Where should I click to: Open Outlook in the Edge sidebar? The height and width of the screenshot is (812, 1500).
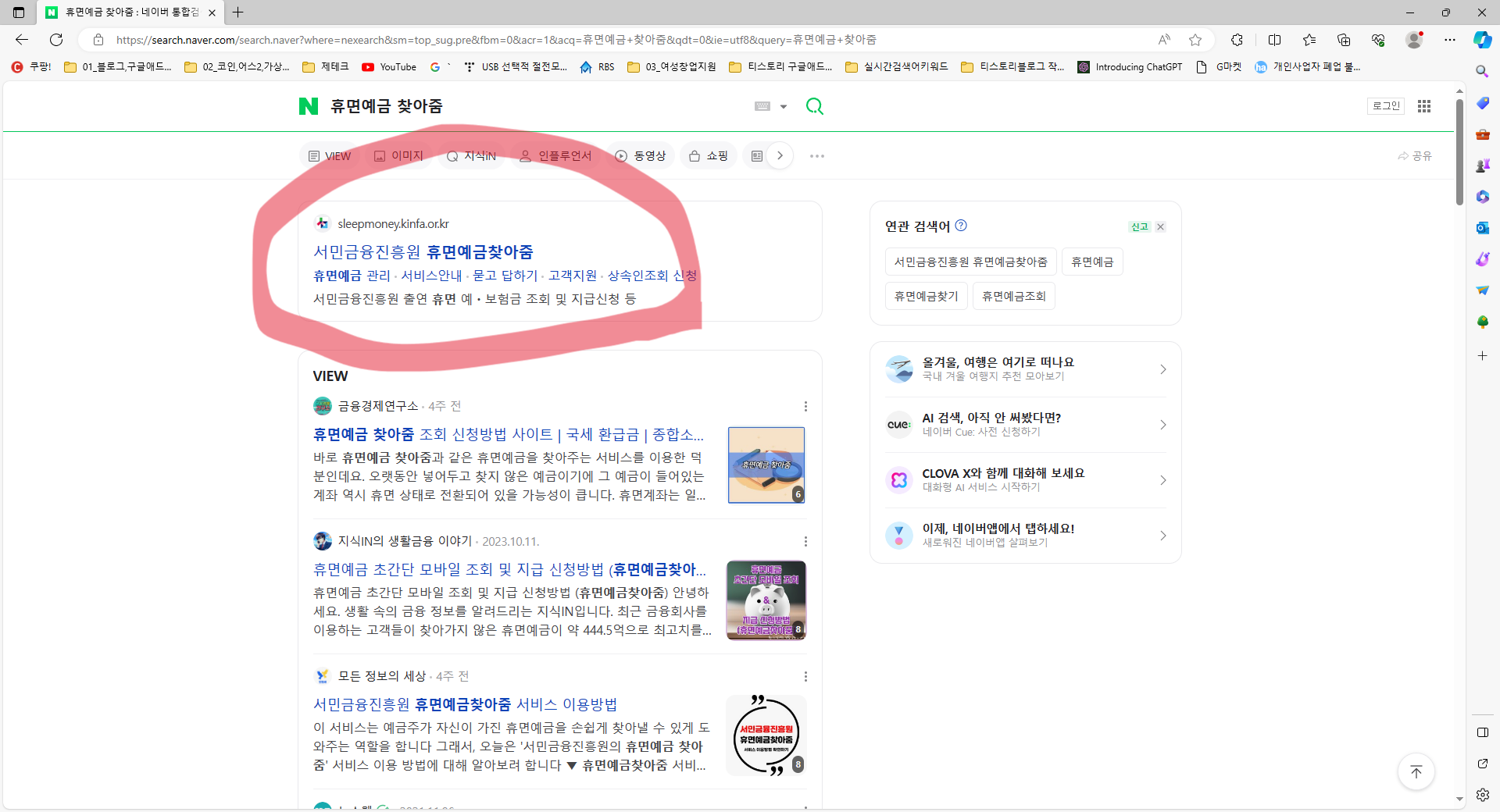click(1481, 227)
